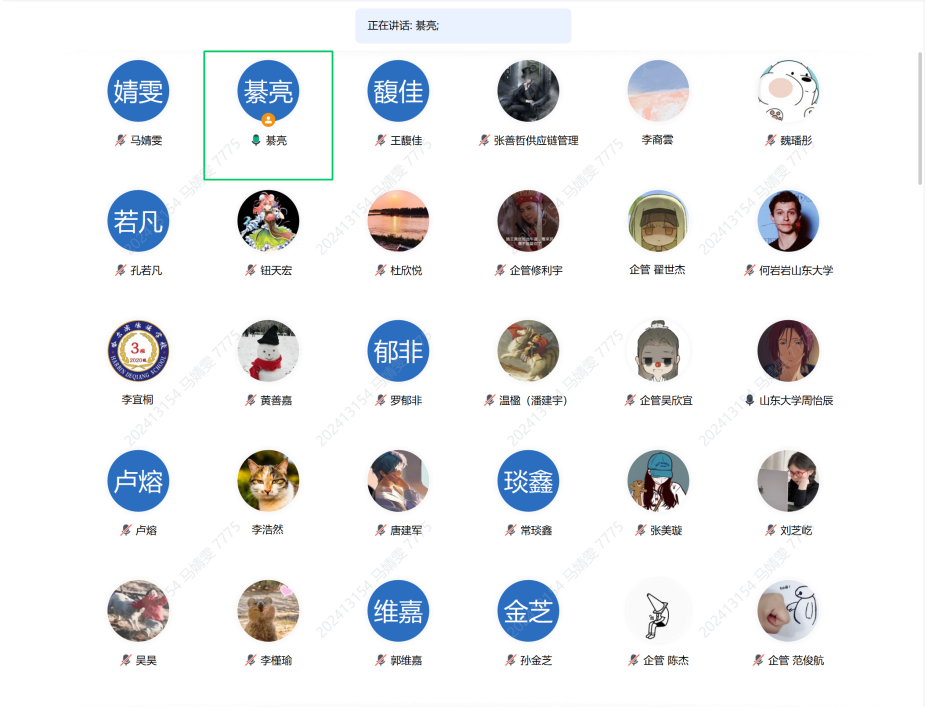This screenshot has height=707, width=925.
Task: Click muted mic icon next to 马婧雯
Action: click(121, 141)
